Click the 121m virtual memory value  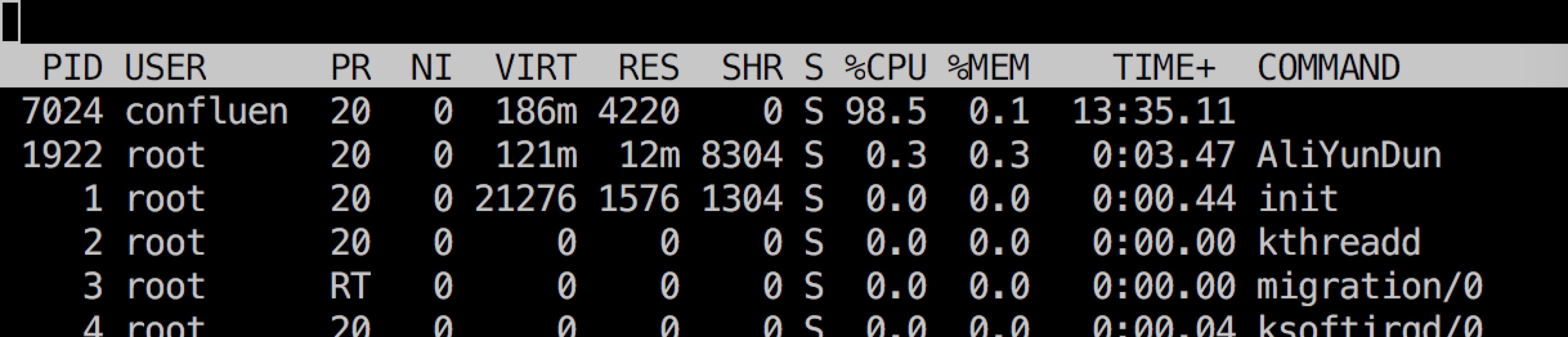(x=536, y=155)
